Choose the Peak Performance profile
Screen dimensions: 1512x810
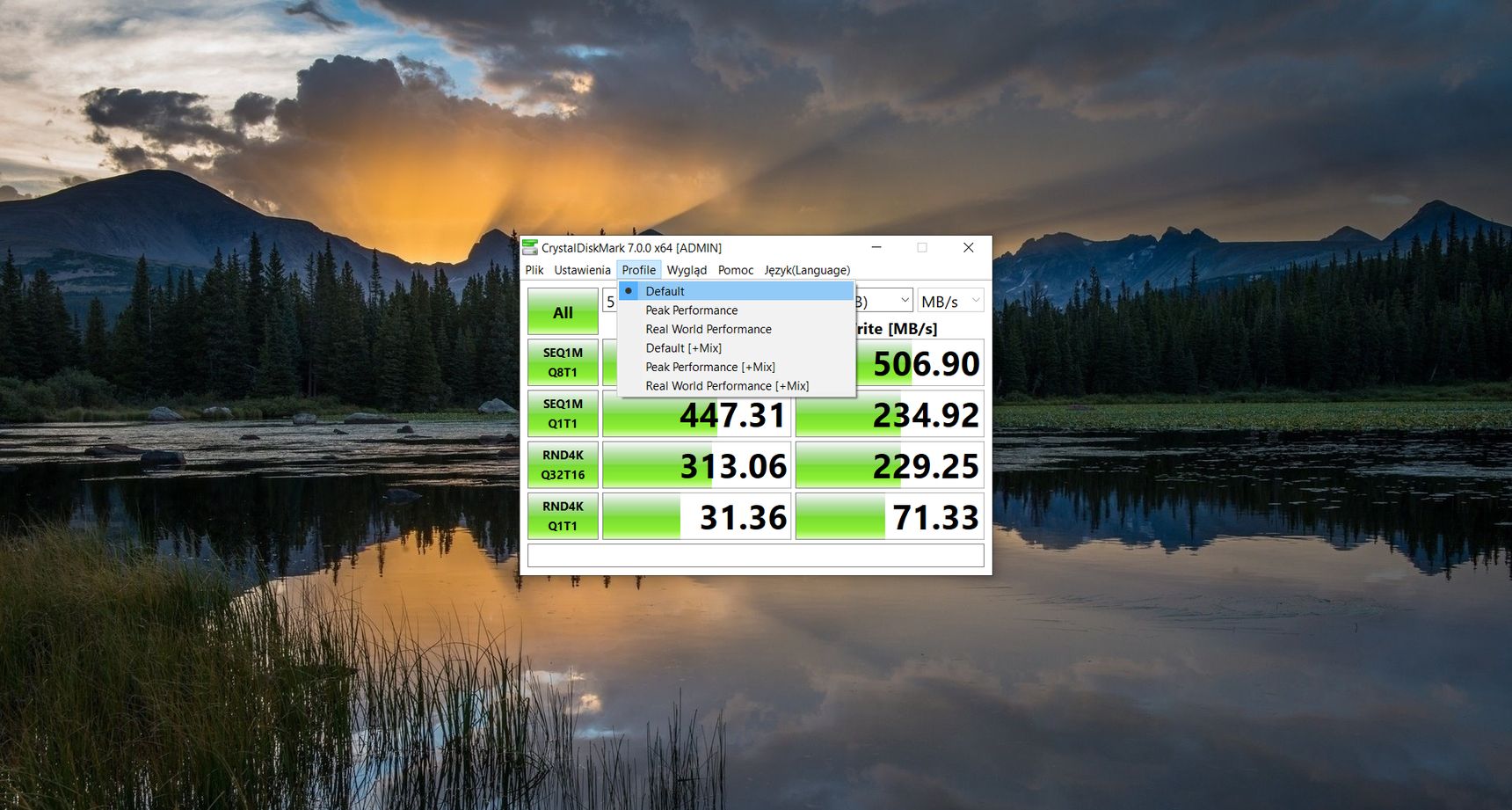737,310
